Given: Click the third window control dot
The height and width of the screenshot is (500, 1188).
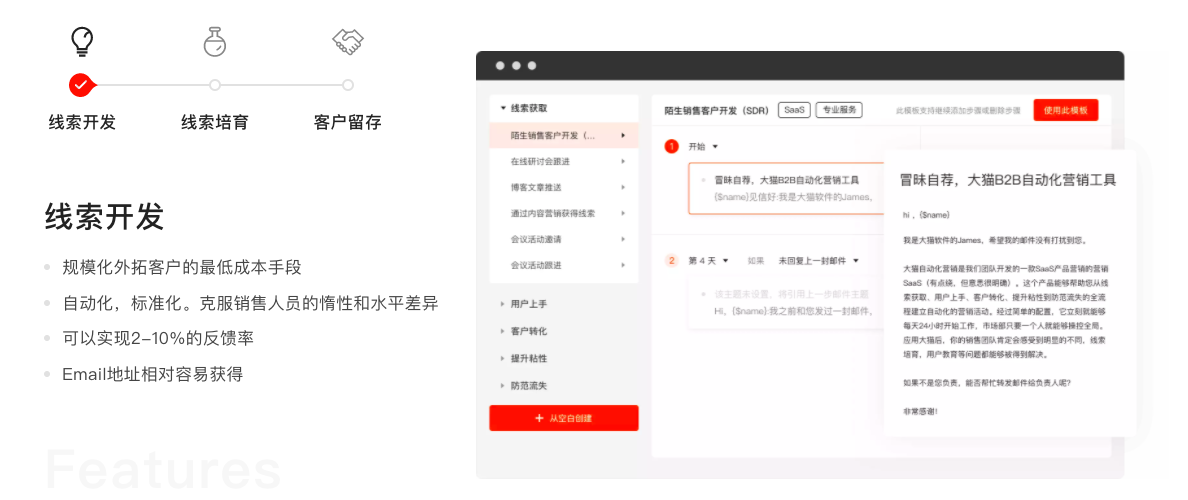Looking at the screenshot, I should (x=532, y=66).
